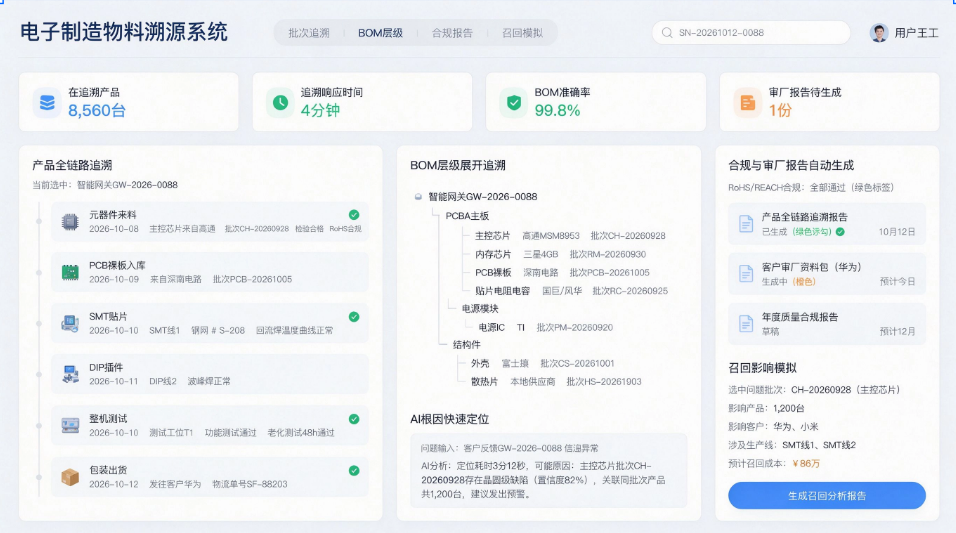Click the DIP插件 step icon
The height and width of the screenshot is (533, 956).
[x=70, y=374]
